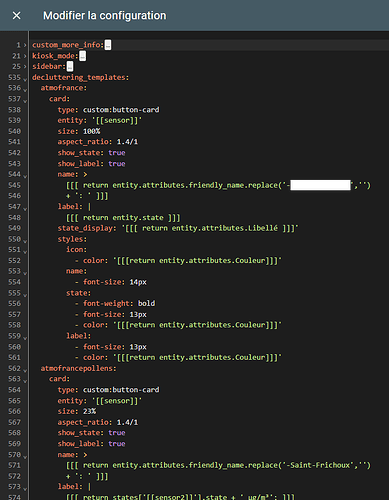Click the redacted string on line 545
Image resolution: width=389 pixels, height=500 pixels.
[320, 185]
